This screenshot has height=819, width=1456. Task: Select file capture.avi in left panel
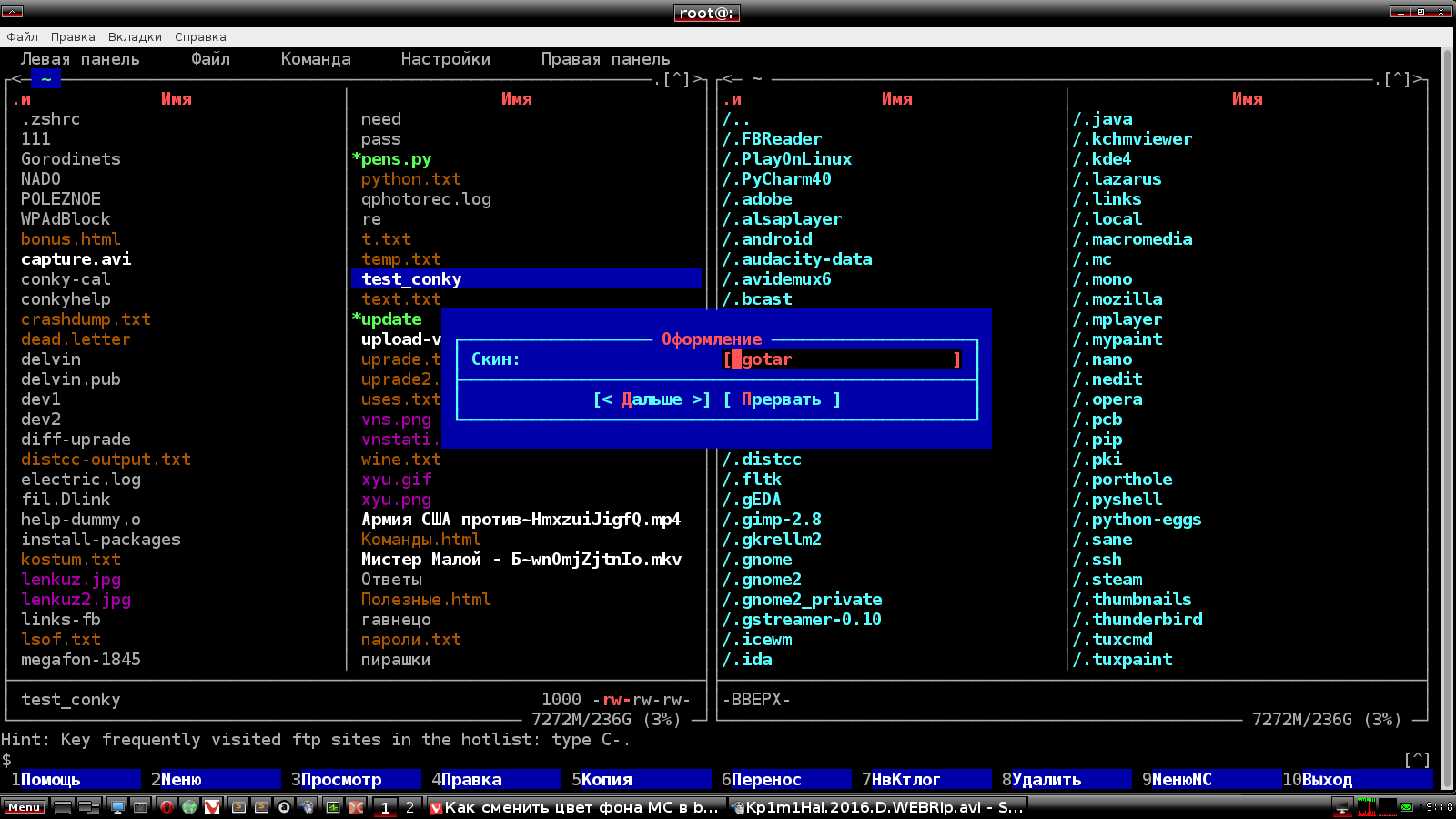click(x=76, y=259)
